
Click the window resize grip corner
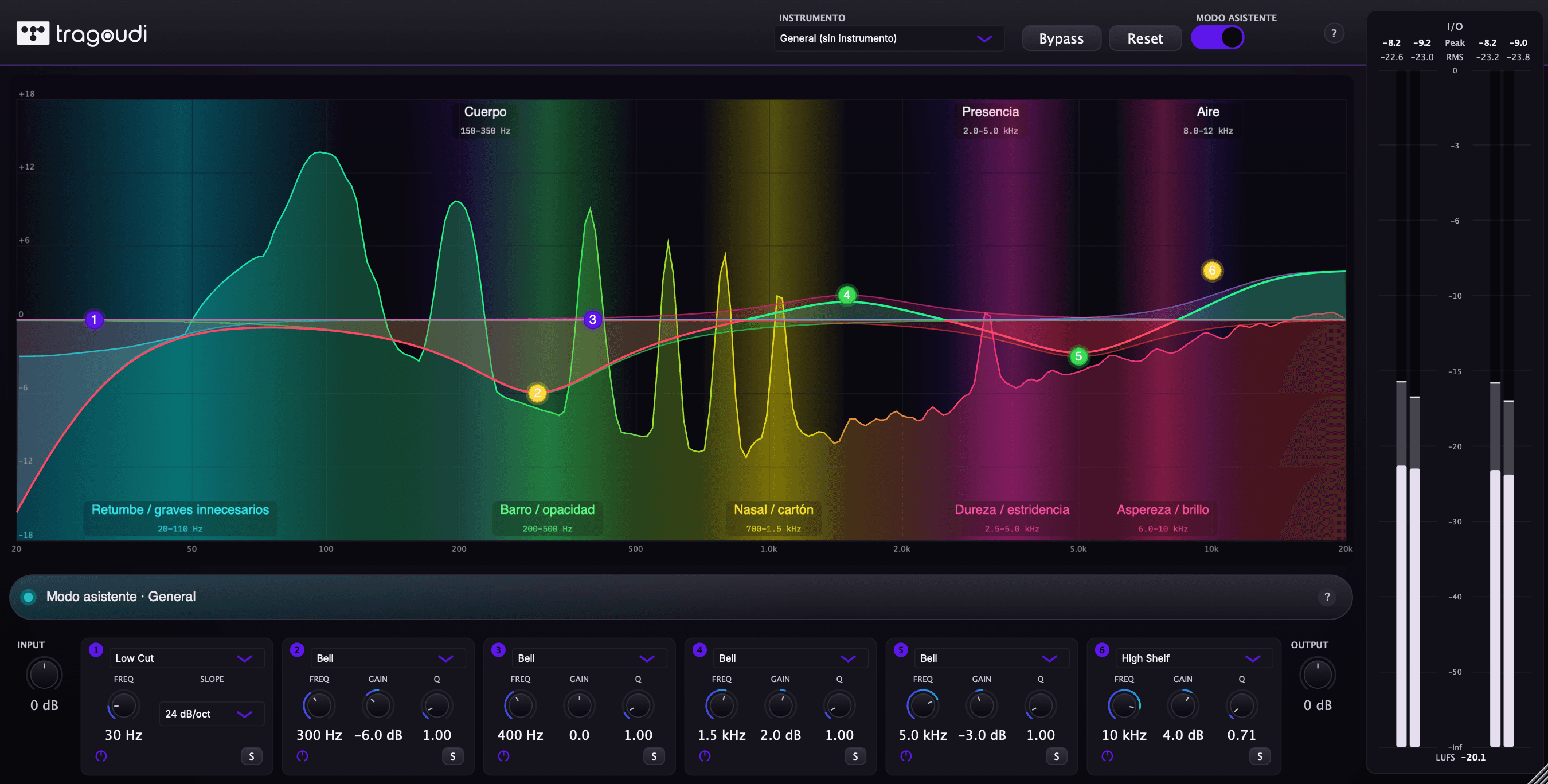click(1539, 775)
